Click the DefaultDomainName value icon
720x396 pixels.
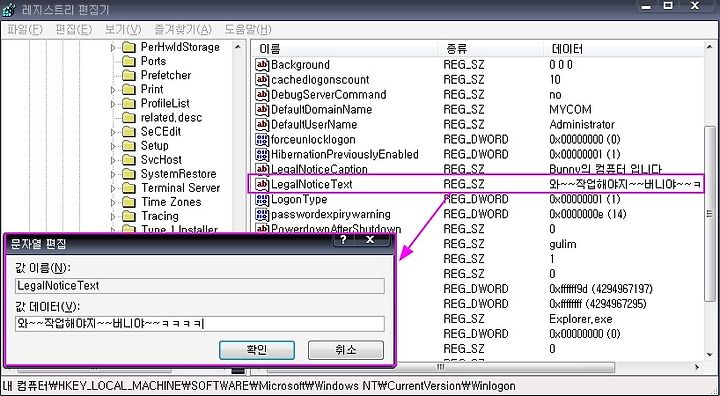pyautogui.click(x=262, y=110)
